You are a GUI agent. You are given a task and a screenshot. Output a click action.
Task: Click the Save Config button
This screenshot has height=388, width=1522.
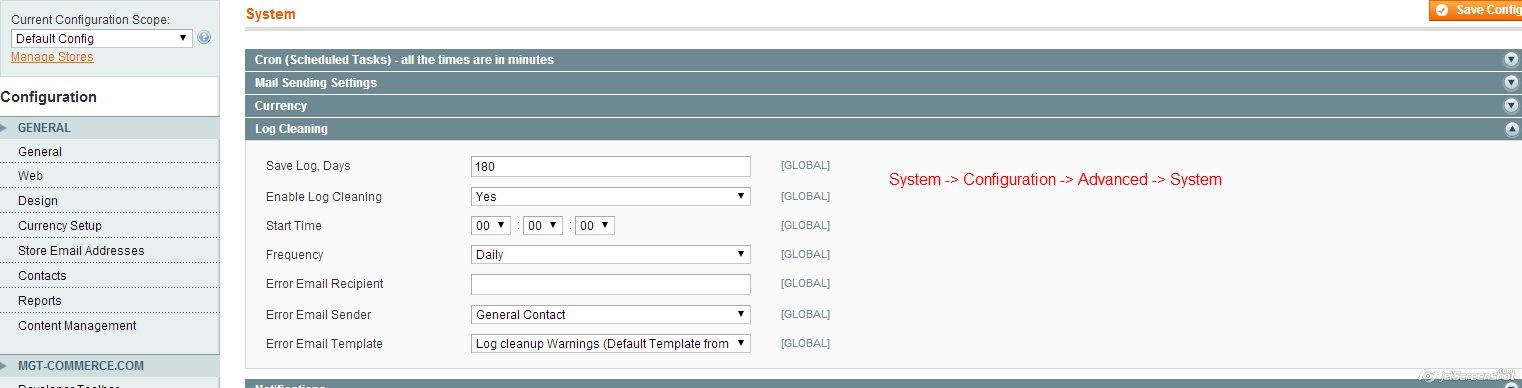[1476, 10]
